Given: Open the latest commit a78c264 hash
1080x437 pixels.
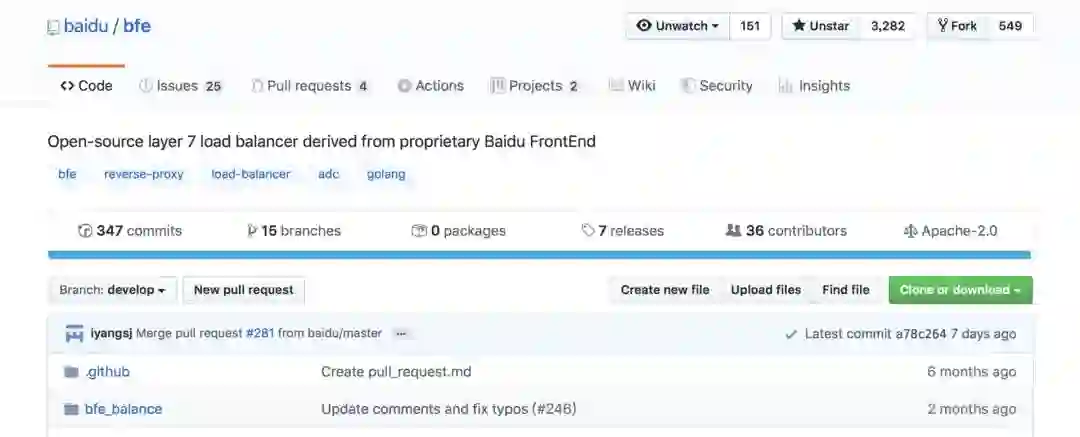Looking at the screenshot, I should [x=921, y=333].
